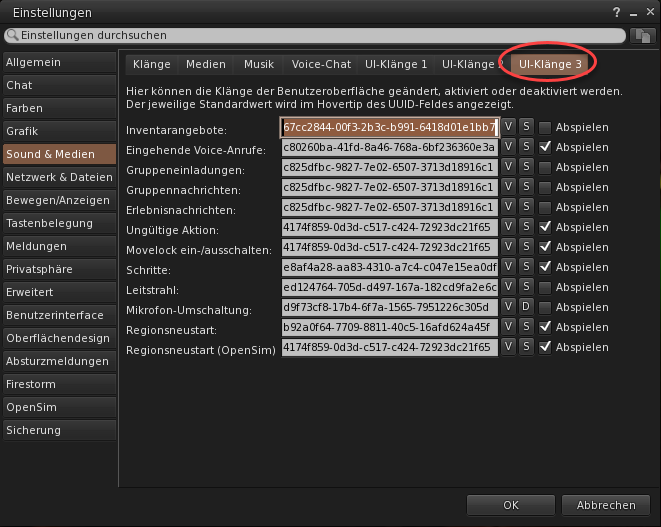The image size is (661, 527).
Task: Toggle the Abspielen checkbox for Mikrofon-Umschaltung
Action: tap(545, 307)
